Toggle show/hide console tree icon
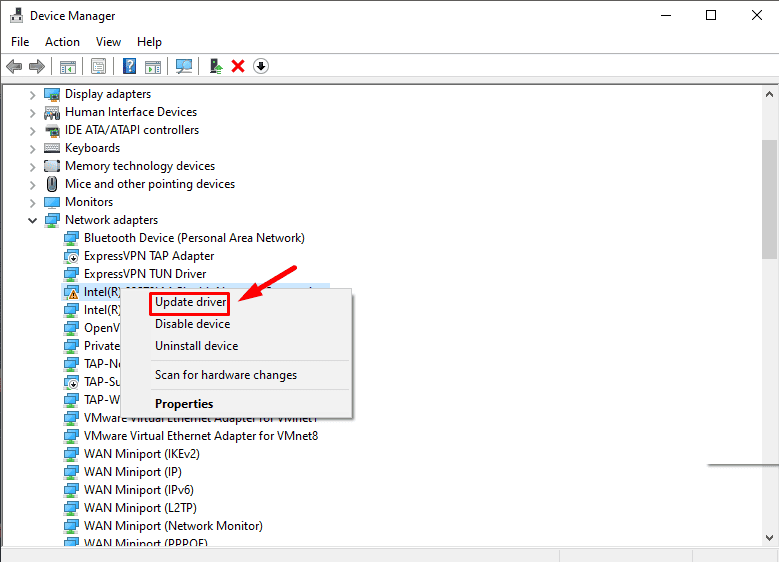Viewport: 779px width, 562px height. (68, 66)
